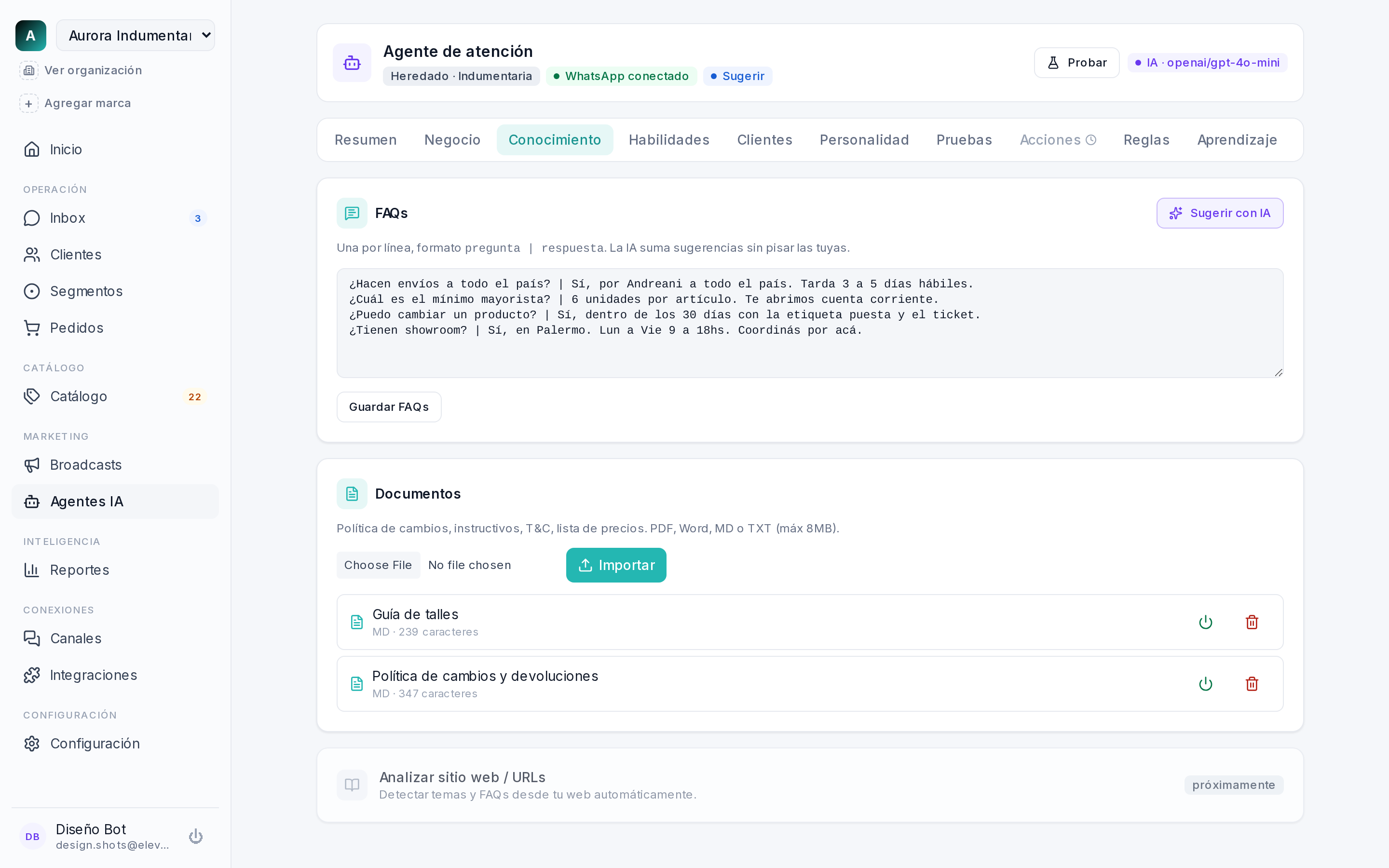Open Reportes in the sidebar
1389x868 pixels.
(115, 570)
